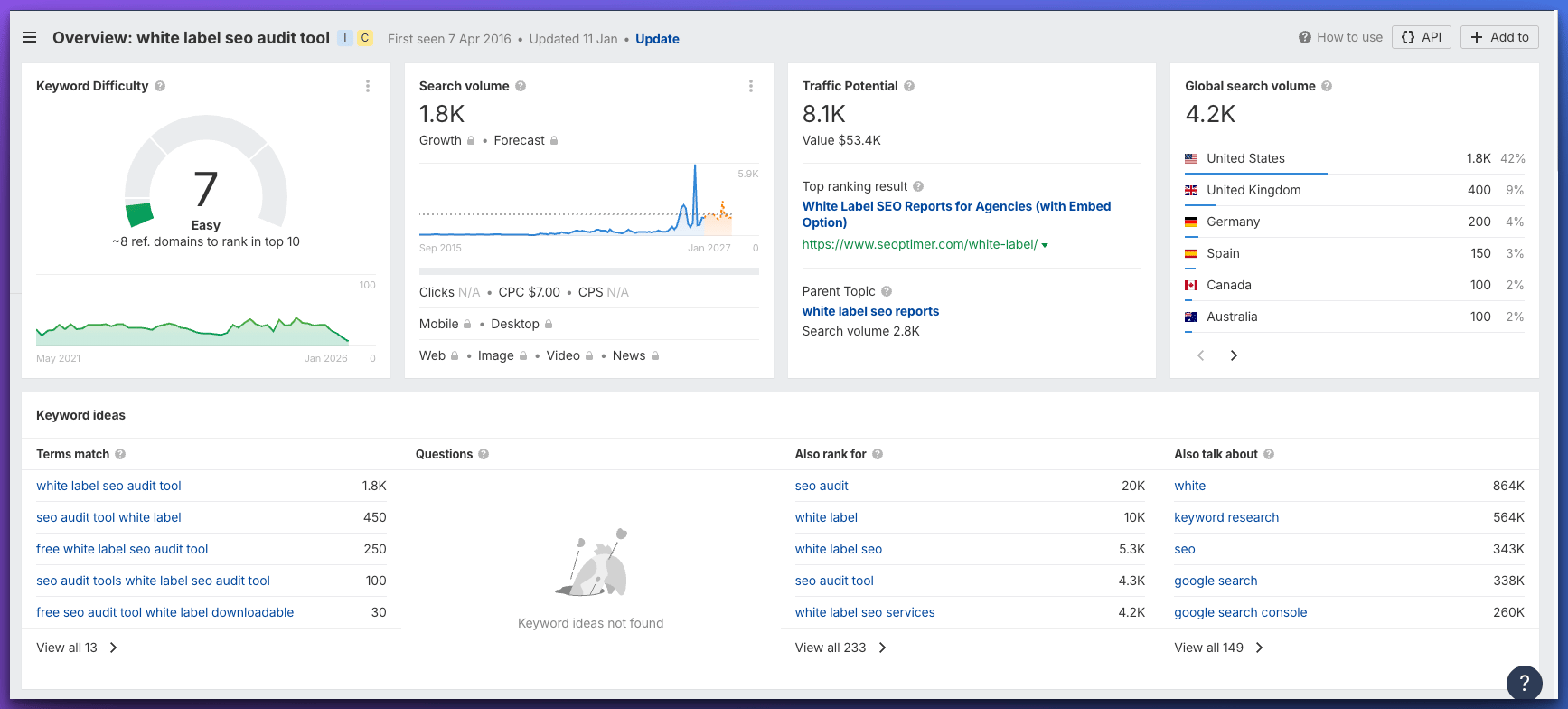The width and height of the screenshot is (1568, 709).
Task: Open keyword 'white label seo audit tool'
Action: 108,486
